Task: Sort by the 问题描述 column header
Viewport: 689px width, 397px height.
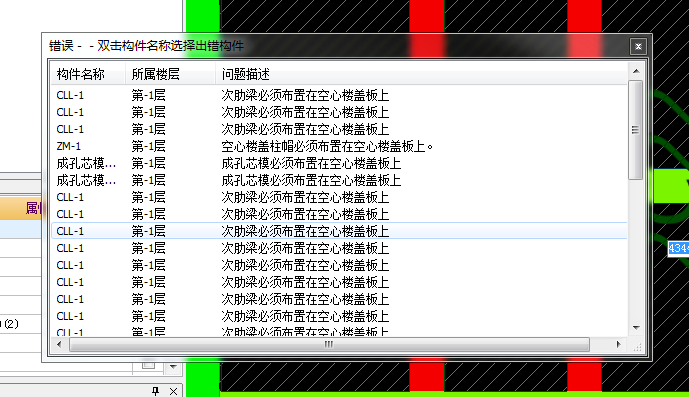Action: (x=421, y=74)
